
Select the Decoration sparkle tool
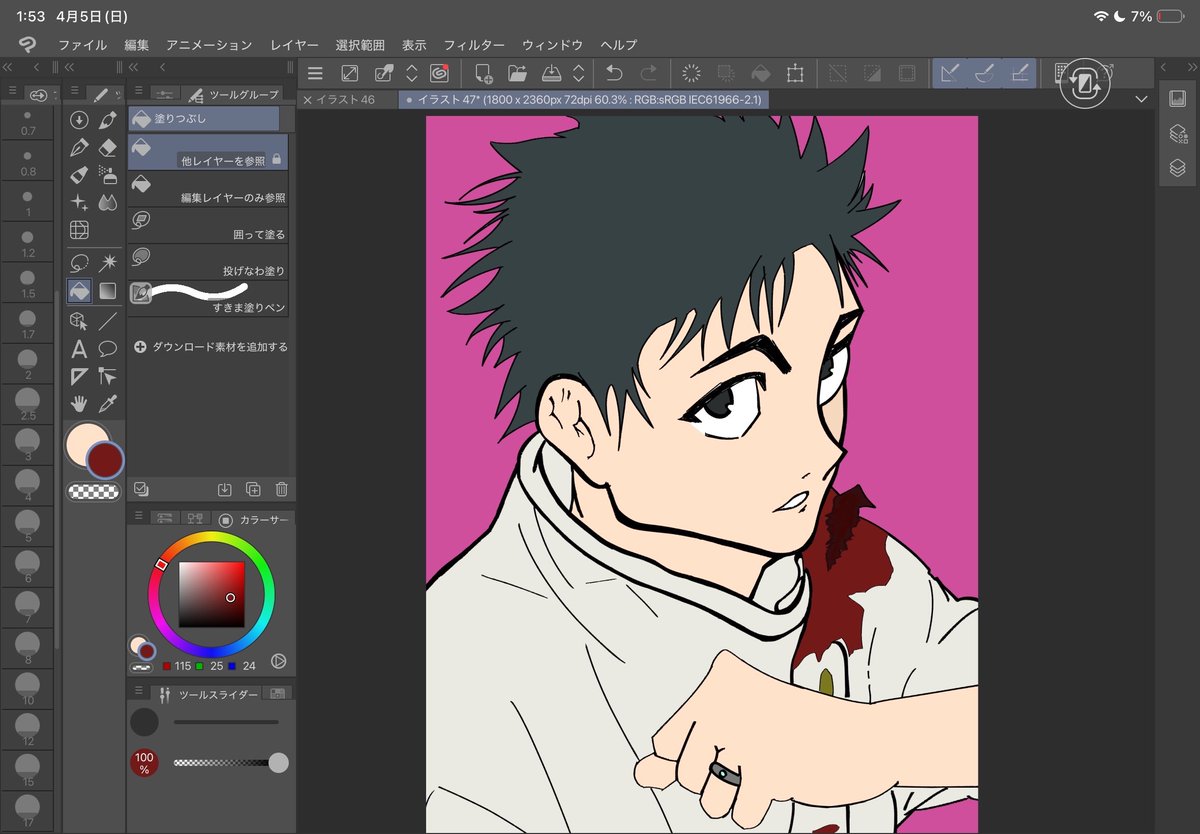coord(79,203)
